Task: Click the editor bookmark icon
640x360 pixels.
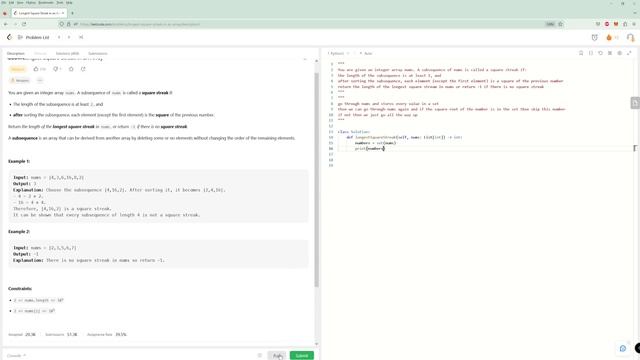Action: (581, 53)
